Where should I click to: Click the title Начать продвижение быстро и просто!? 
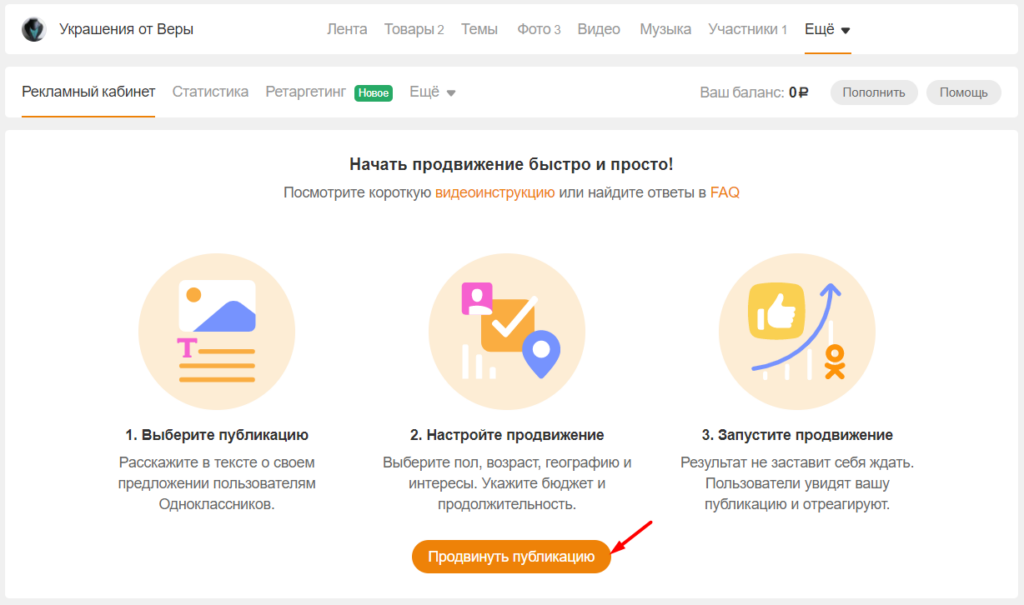tap(511, 164)
